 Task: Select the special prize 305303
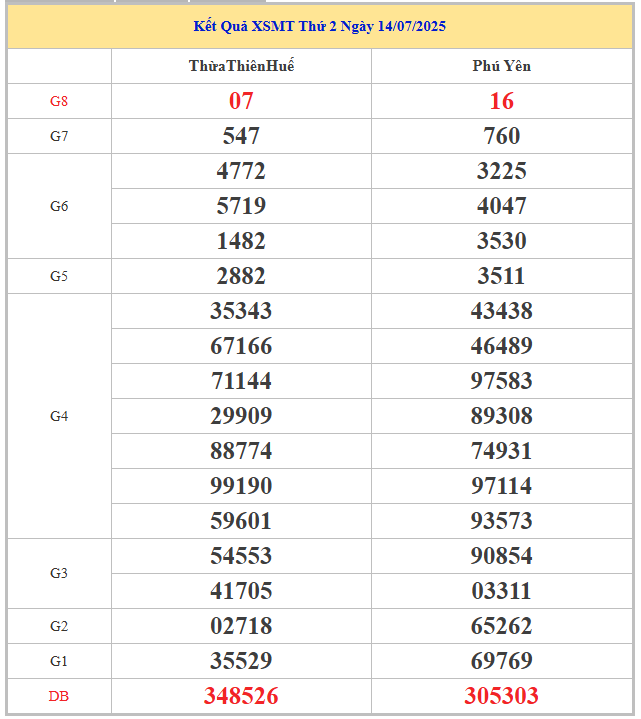[502, 696]
